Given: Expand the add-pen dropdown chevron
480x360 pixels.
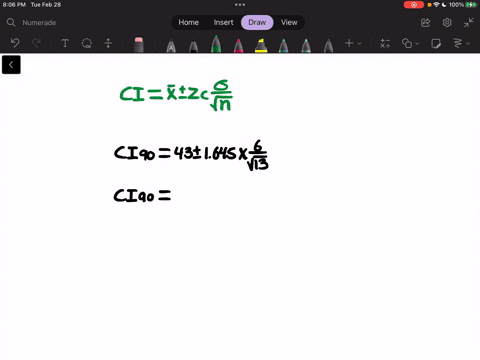Looking at the screenshot, I should coord(359,43).
